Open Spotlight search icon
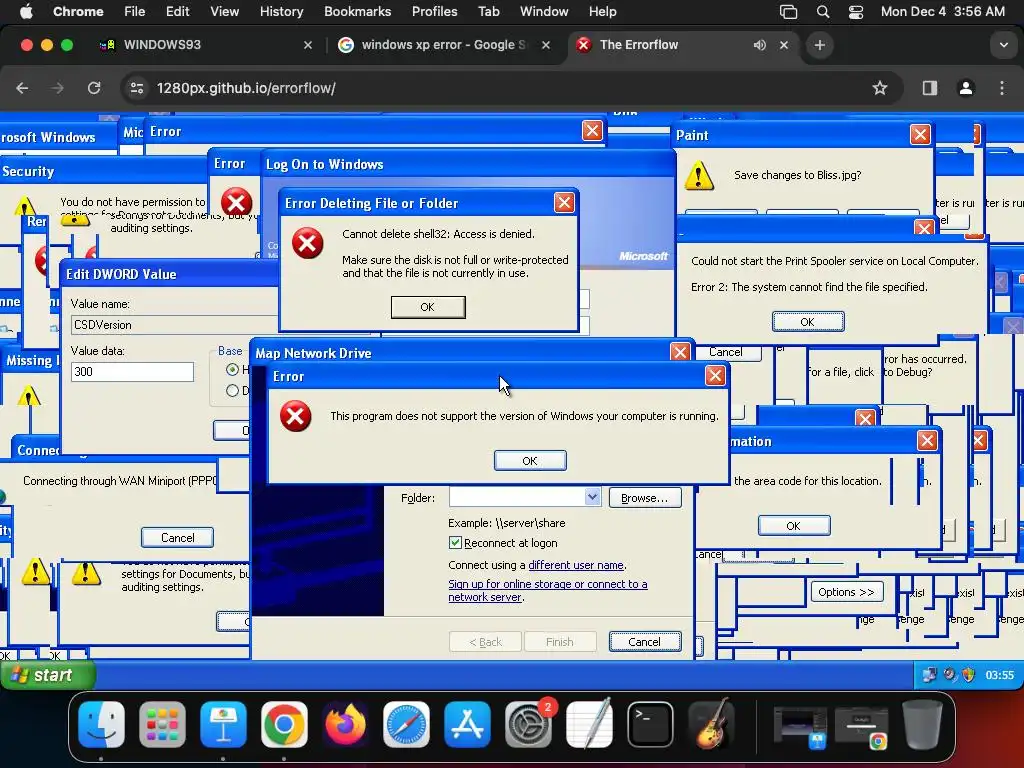The image size is (1024, 768). click(823, 11)
